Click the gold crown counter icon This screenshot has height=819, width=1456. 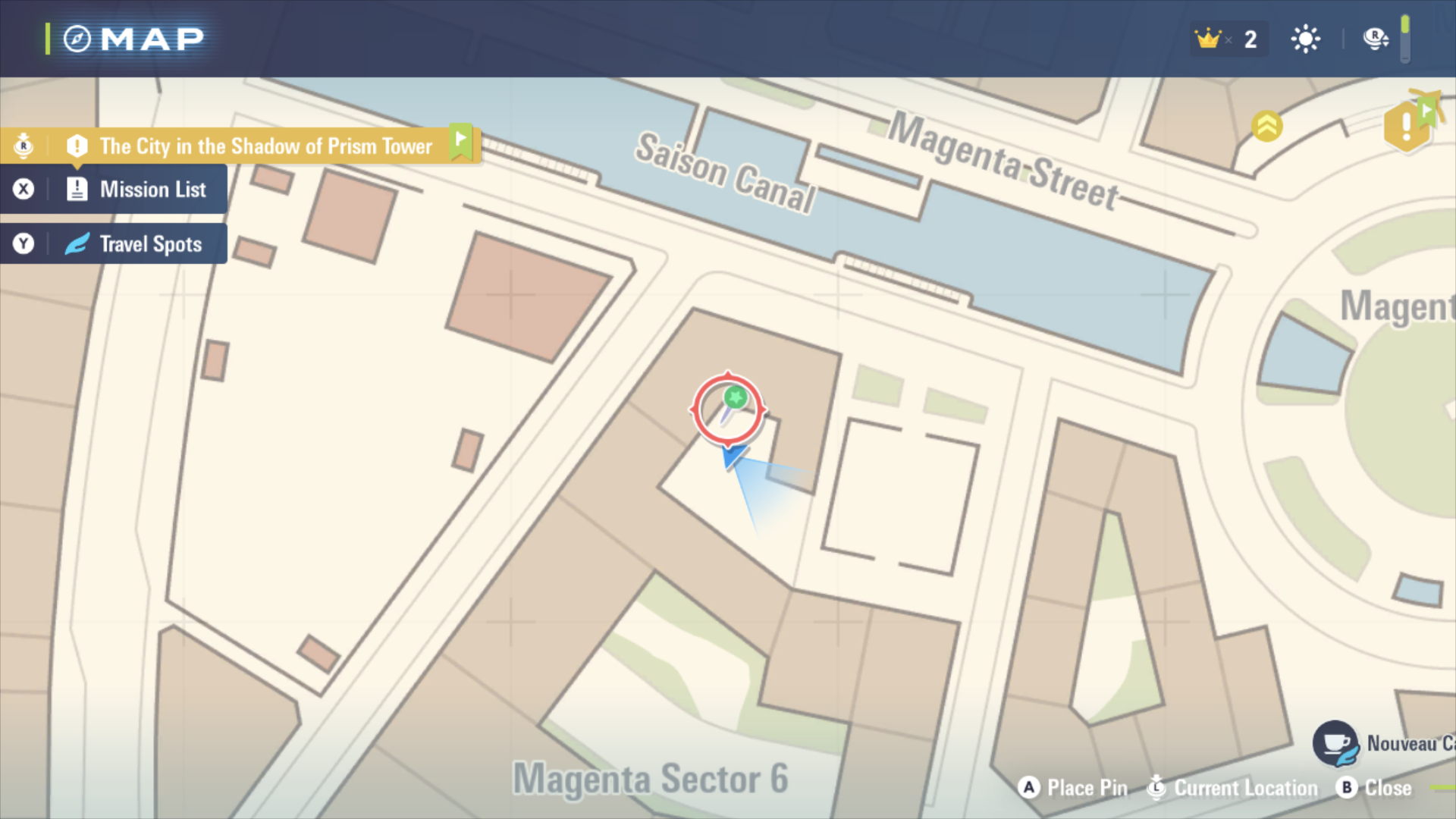[x=1207, y=39]
